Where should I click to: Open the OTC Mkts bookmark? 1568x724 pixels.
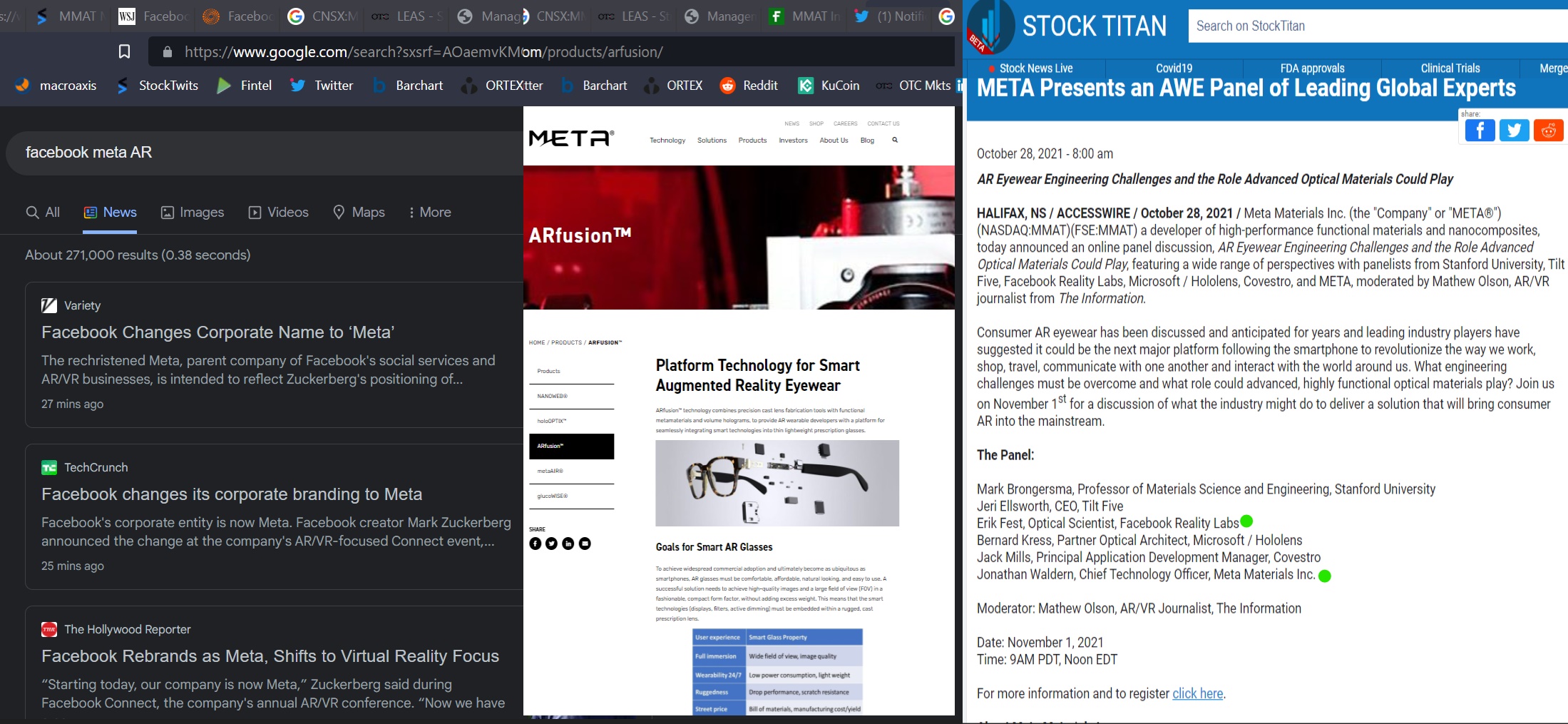point(913,86)
